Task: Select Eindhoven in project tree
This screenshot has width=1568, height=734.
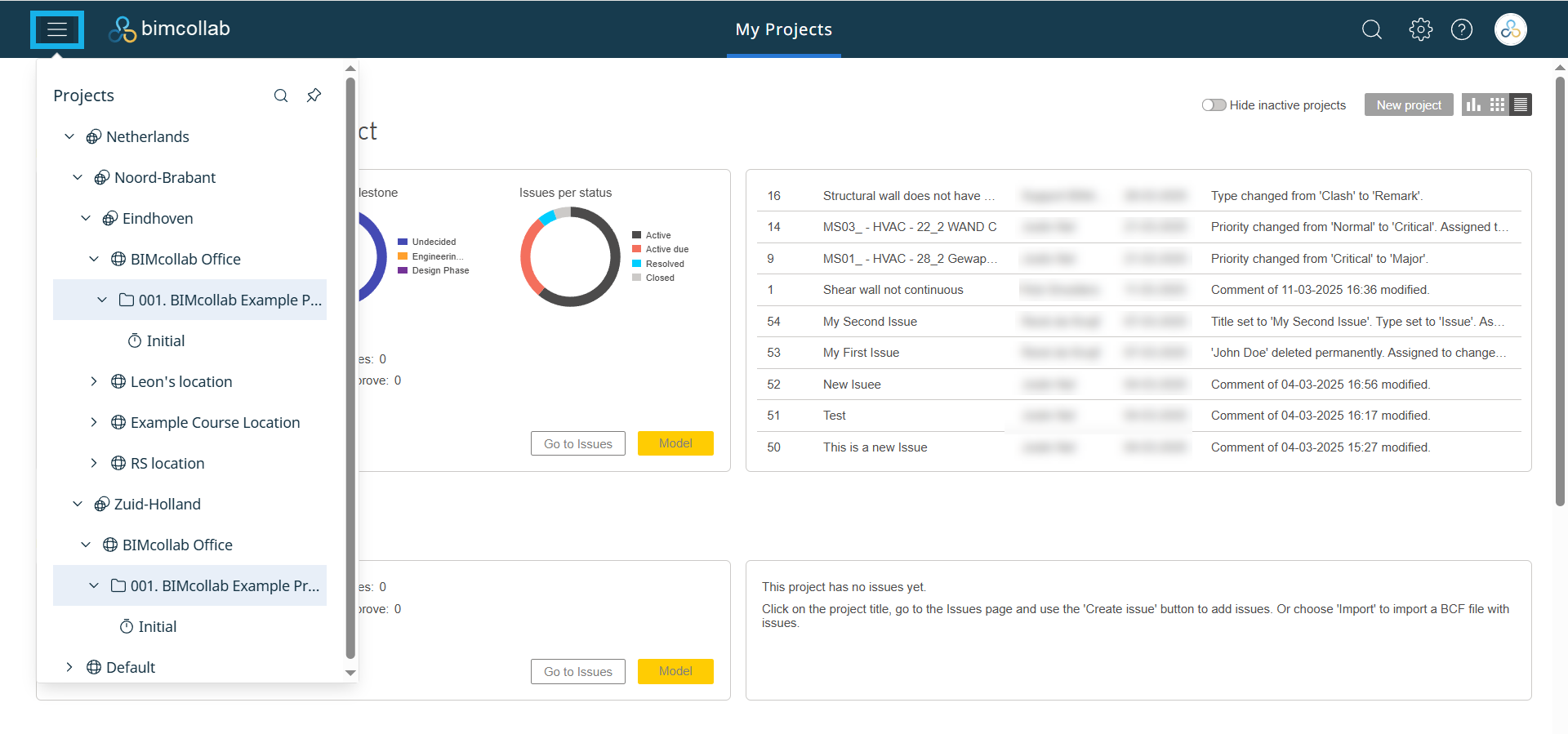Action: click(x=158, y=219)
